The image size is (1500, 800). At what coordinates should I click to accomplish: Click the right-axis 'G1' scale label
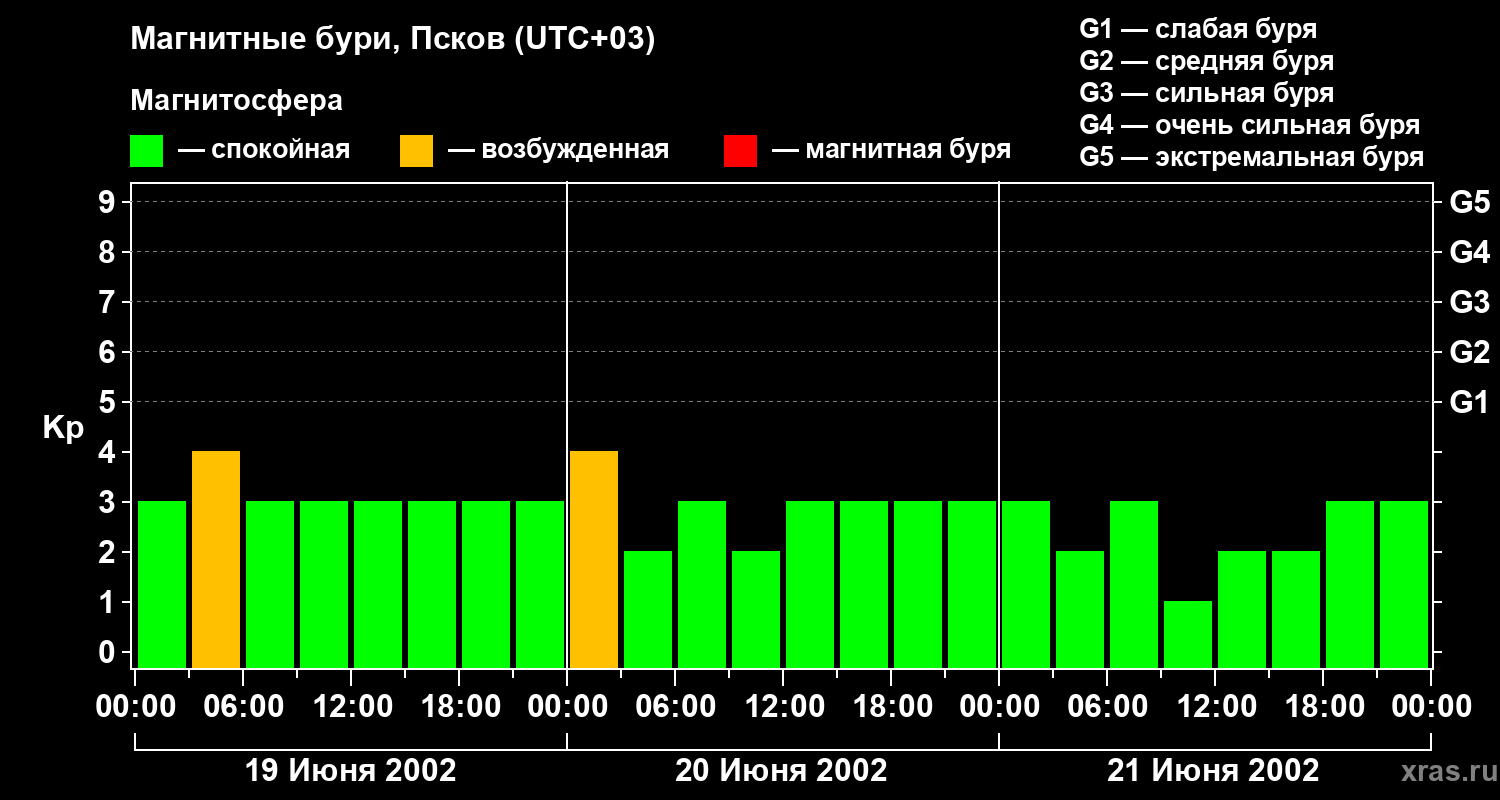(1469, 402)
